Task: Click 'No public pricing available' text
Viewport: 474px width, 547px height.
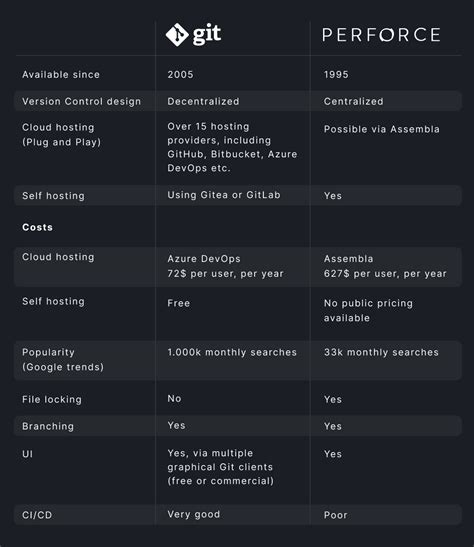Action: tap(368, 310)
